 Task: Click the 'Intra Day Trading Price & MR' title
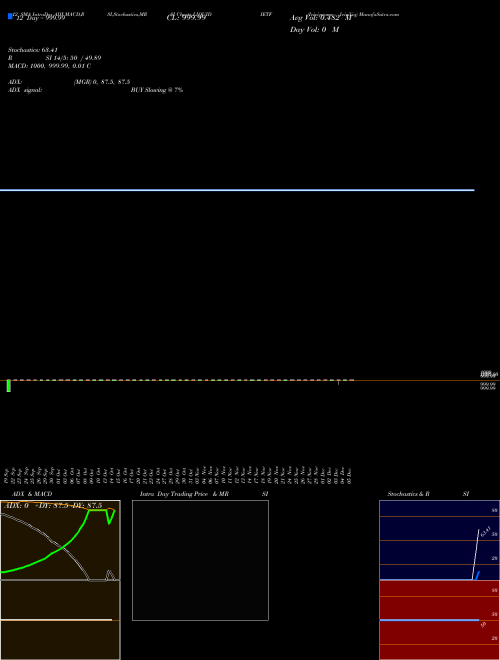click(x=184, y=494)
